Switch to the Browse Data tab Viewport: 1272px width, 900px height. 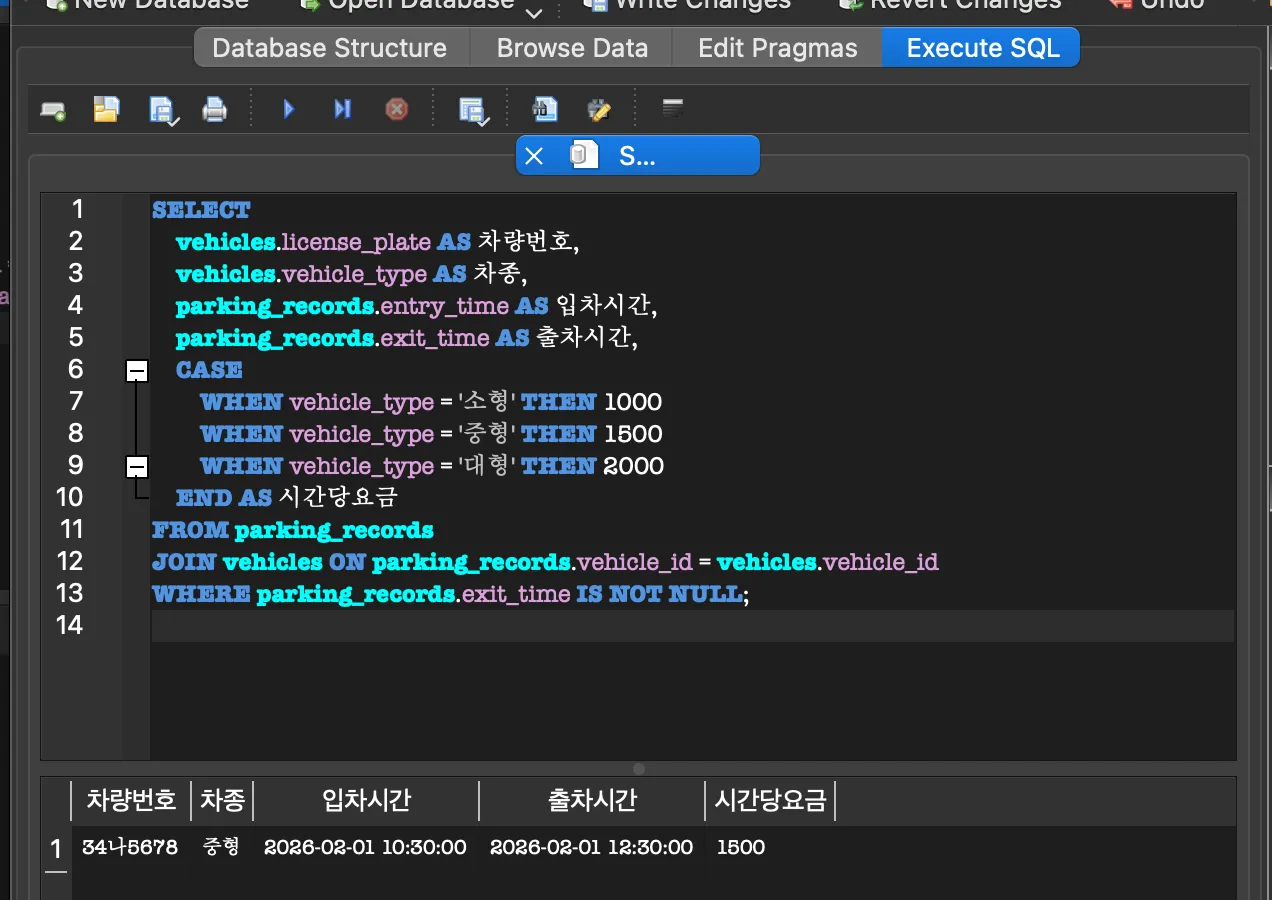[572, 48]
